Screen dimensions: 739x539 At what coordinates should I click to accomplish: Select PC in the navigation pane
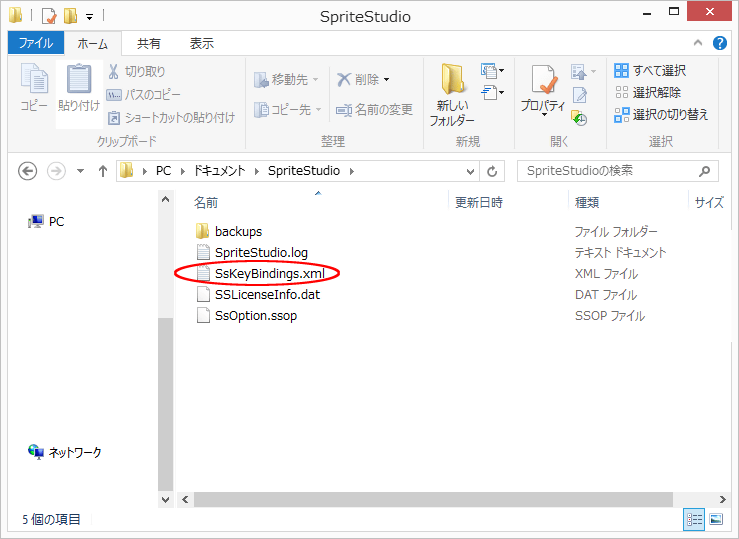[46, 221]
